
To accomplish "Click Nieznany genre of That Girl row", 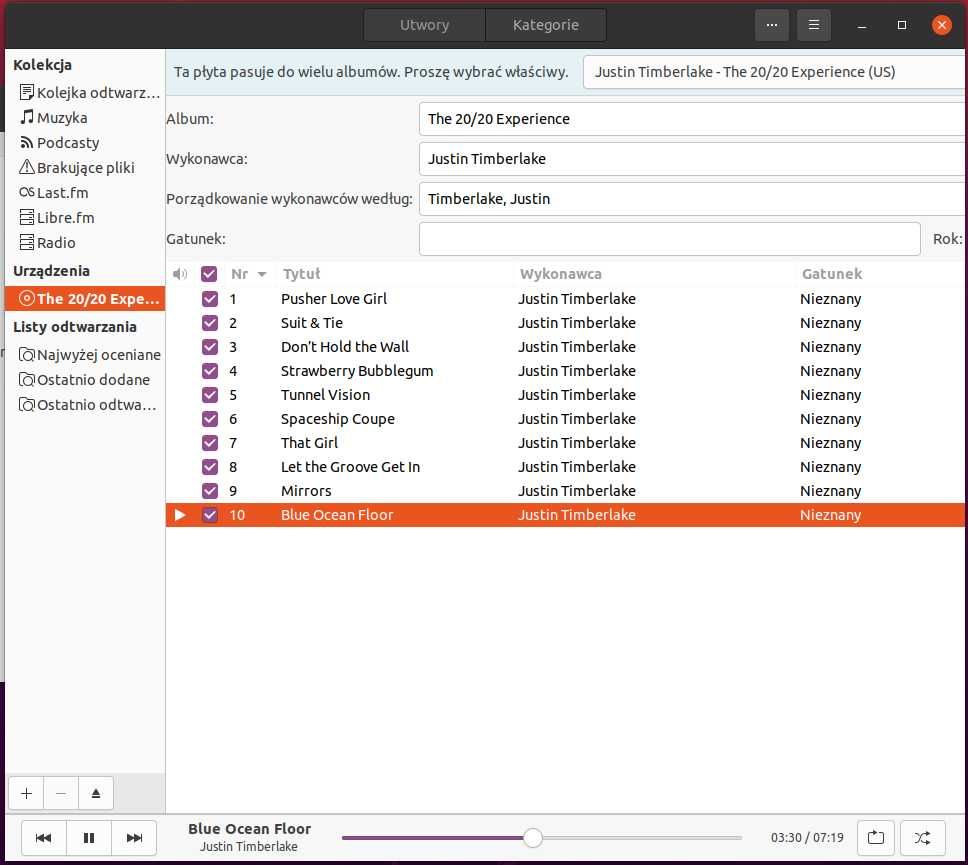I will click(830, 443).
